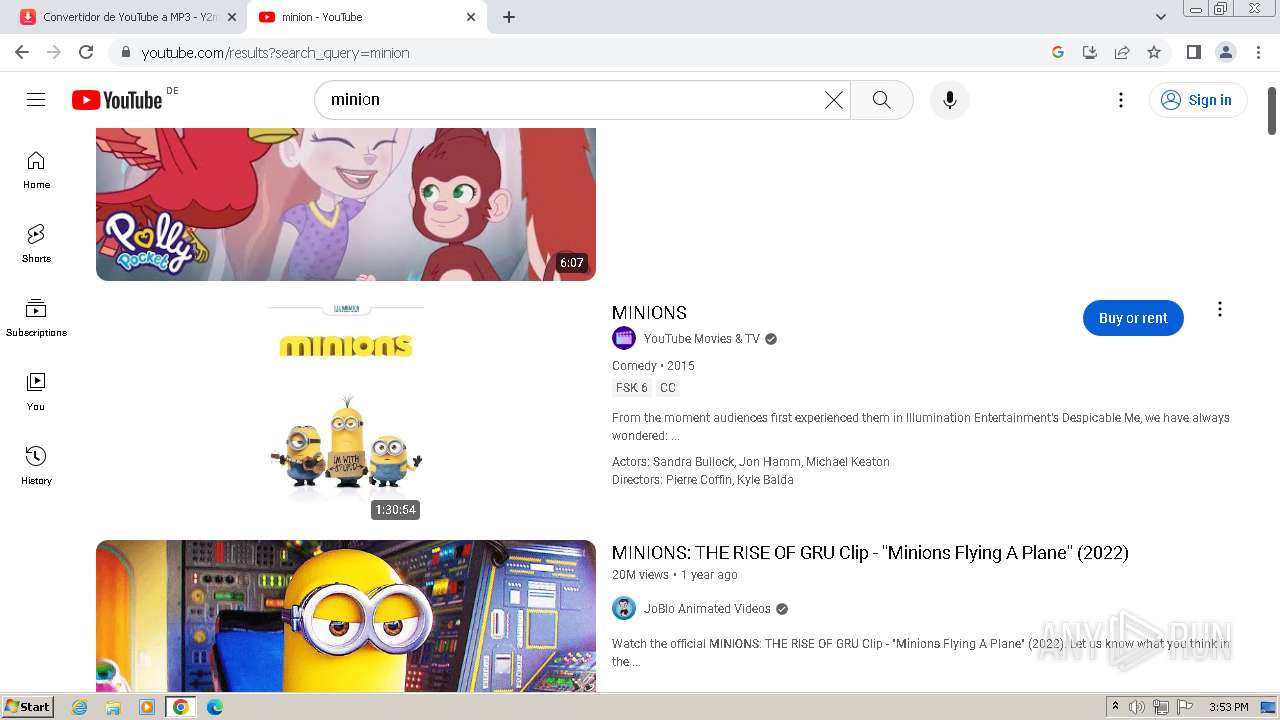Click the Chrome taskbar icon
Screen dimensions: 1280x720
click(x=180, y=707)
